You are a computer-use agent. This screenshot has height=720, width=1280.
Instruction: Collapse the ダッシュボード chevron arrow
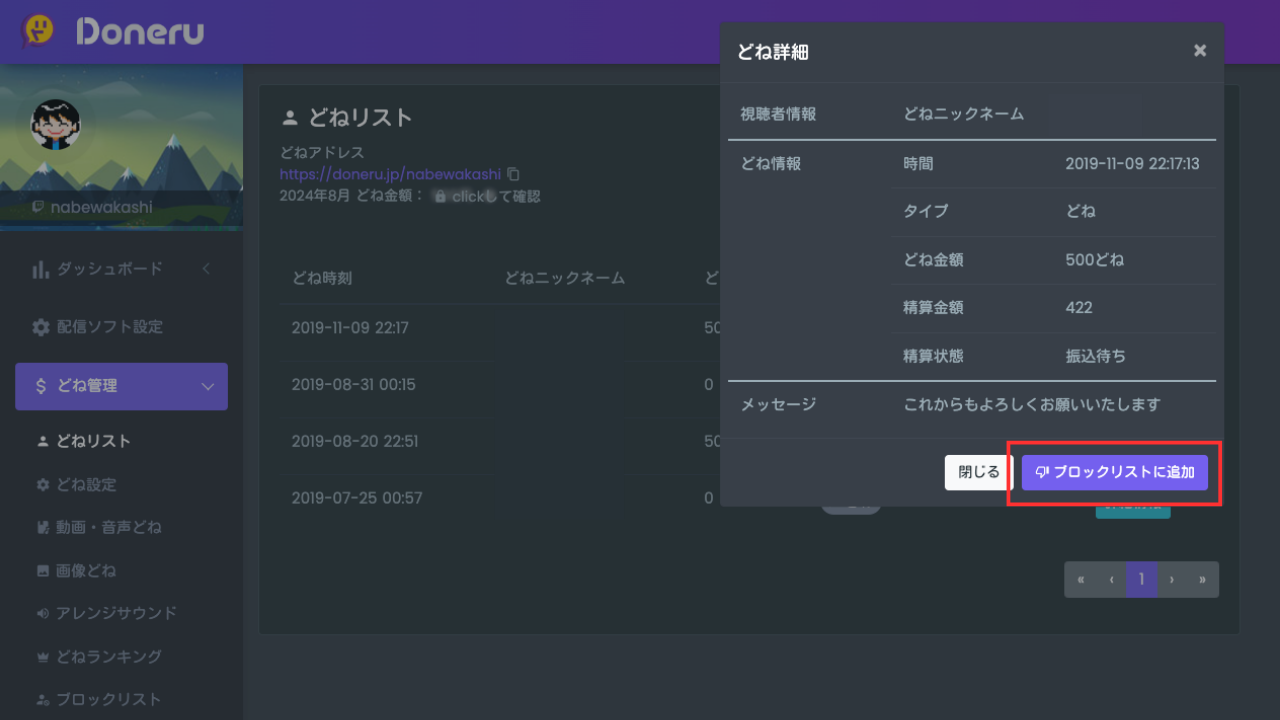tap(206, 269)
